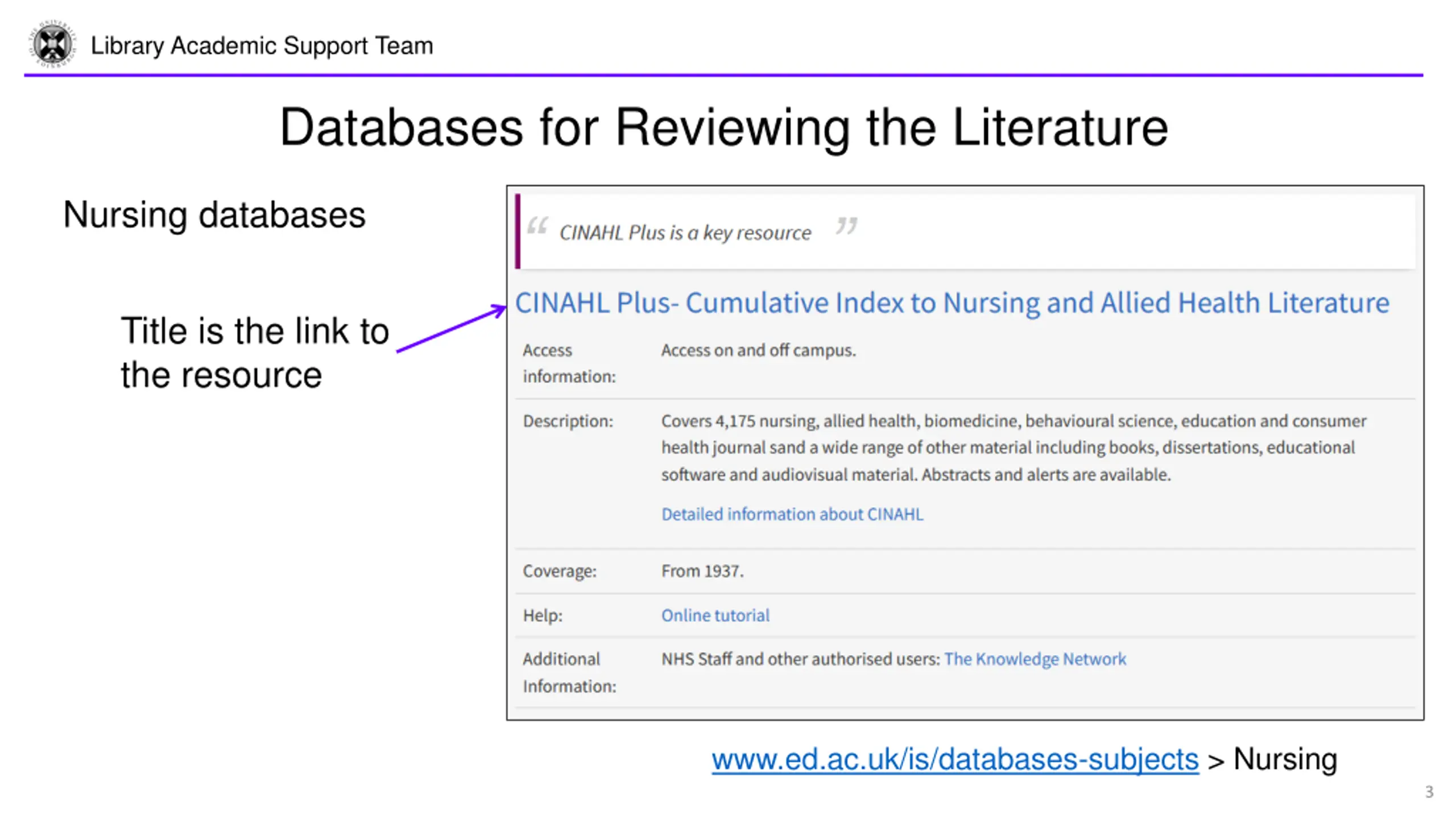Screen dimensions: 1456x819
Task: Follow The Knowledge Network link
Action: pos(1035,659)
